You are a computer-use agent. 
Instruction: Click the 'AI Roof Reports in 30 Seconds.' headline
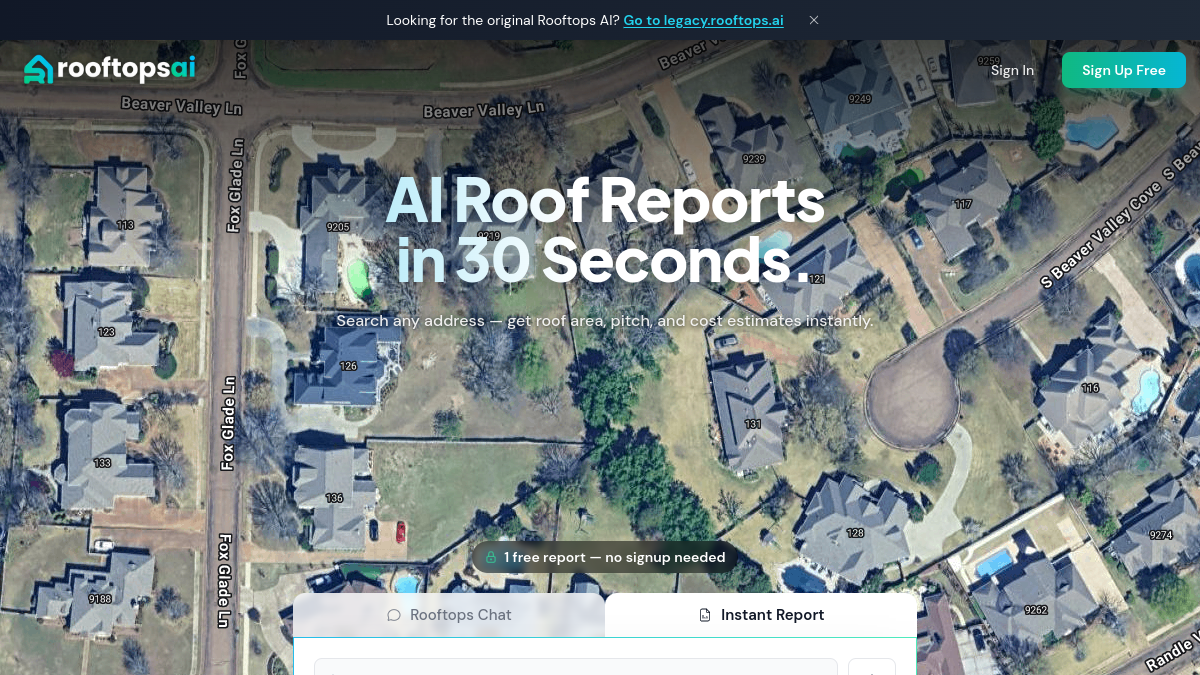click(604, 230)
